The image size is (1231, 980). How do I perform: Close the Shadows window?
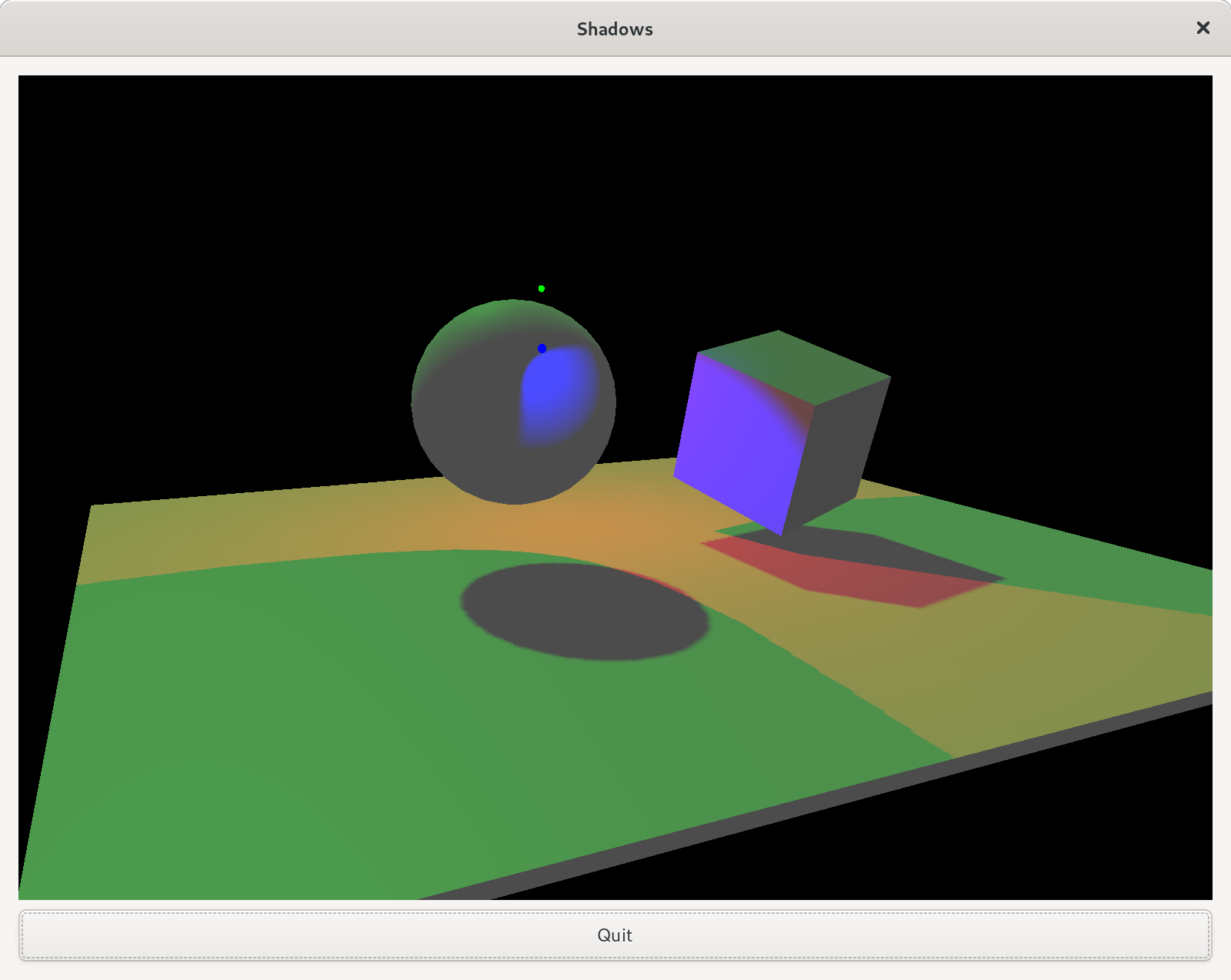click(x=1203, y=28)
